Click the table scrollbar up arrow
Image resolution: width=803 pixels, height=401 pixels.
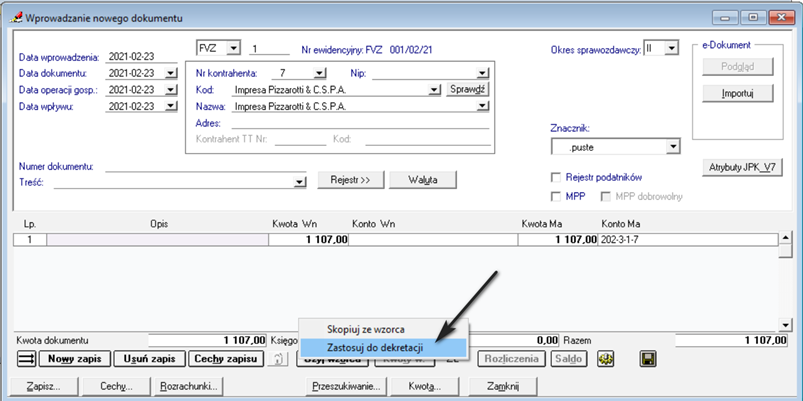[x=785, y=238]
